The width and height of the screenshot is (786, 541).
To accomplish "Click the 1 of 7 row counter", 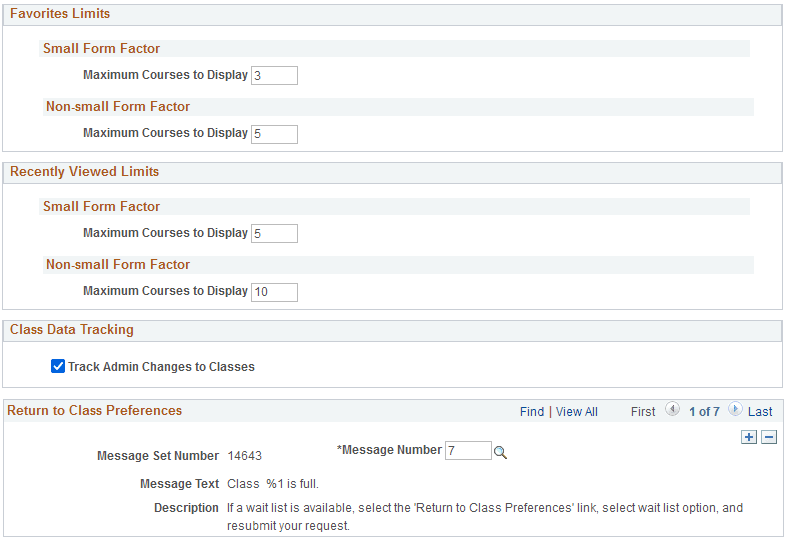I will click(x=704, y=411).
